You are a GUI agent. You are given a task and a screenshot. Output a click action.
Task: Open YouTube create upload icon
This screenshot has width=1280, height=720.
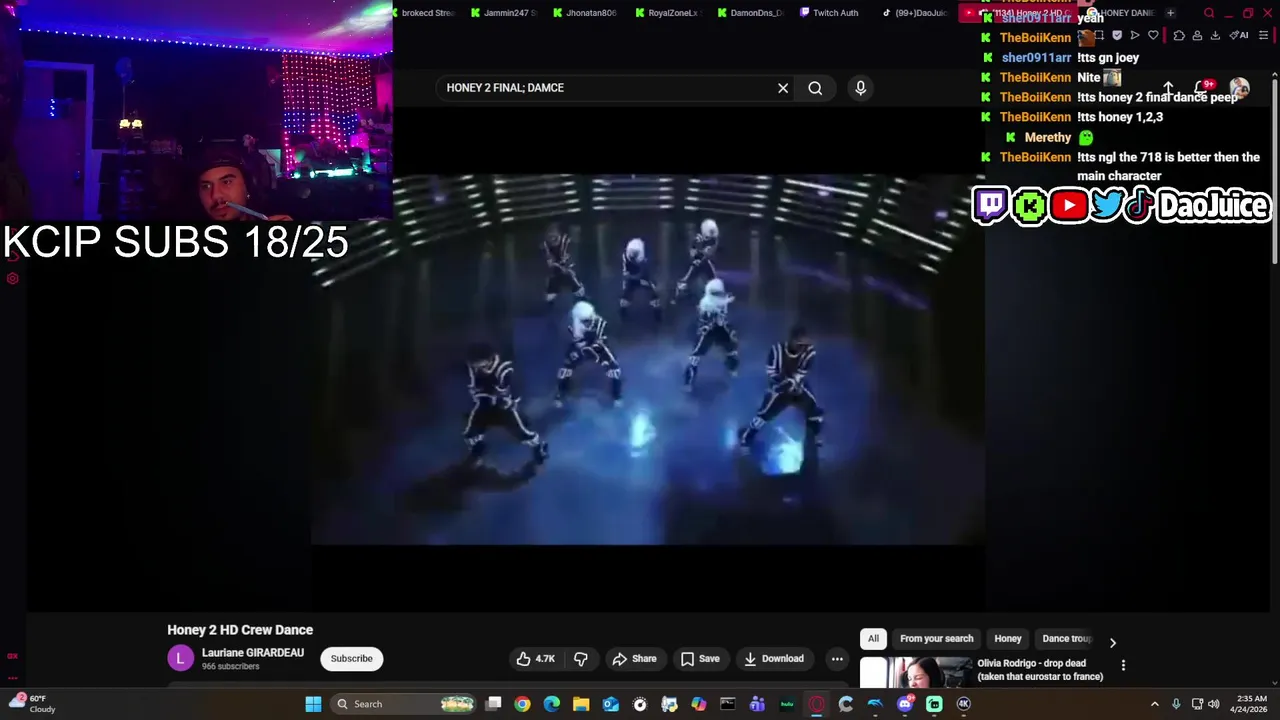click(x=1168, y=88)
